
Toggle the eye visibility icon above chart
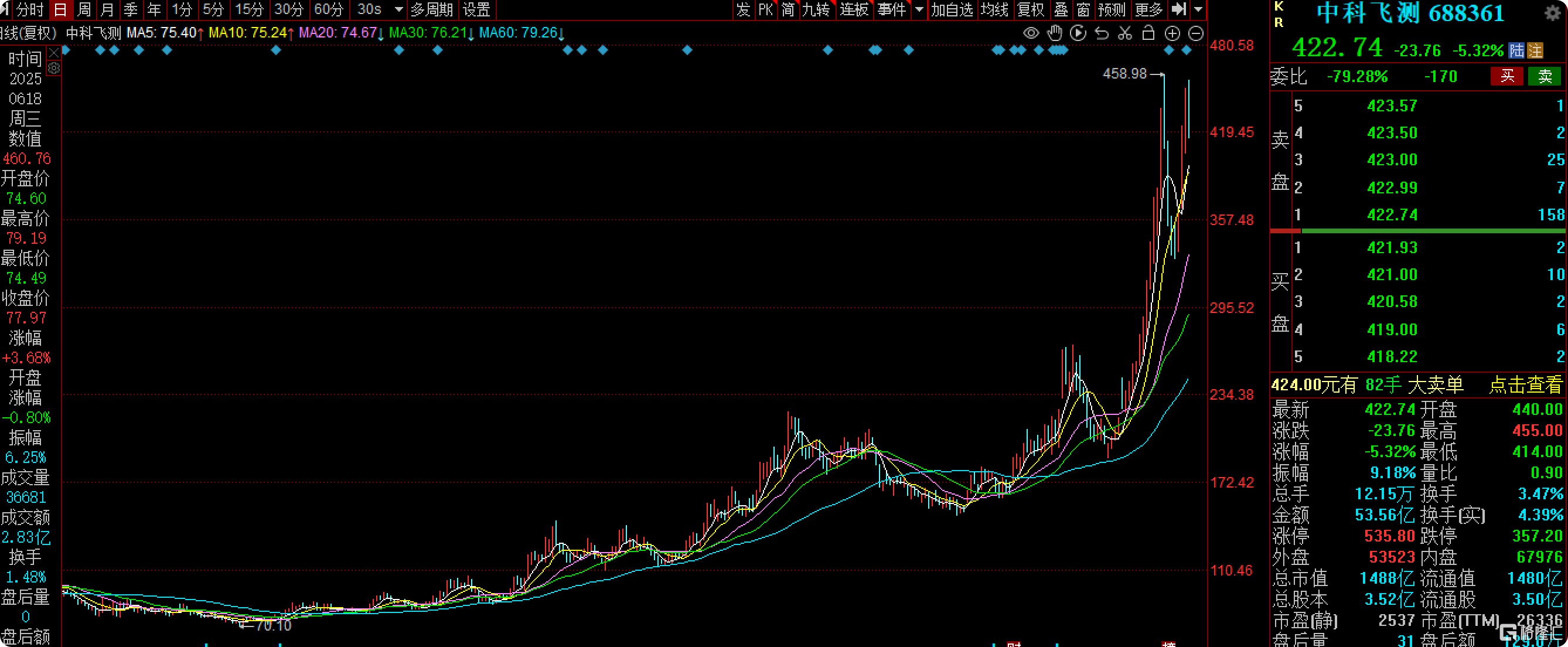pyautogui.click(x=1031, y=33)
